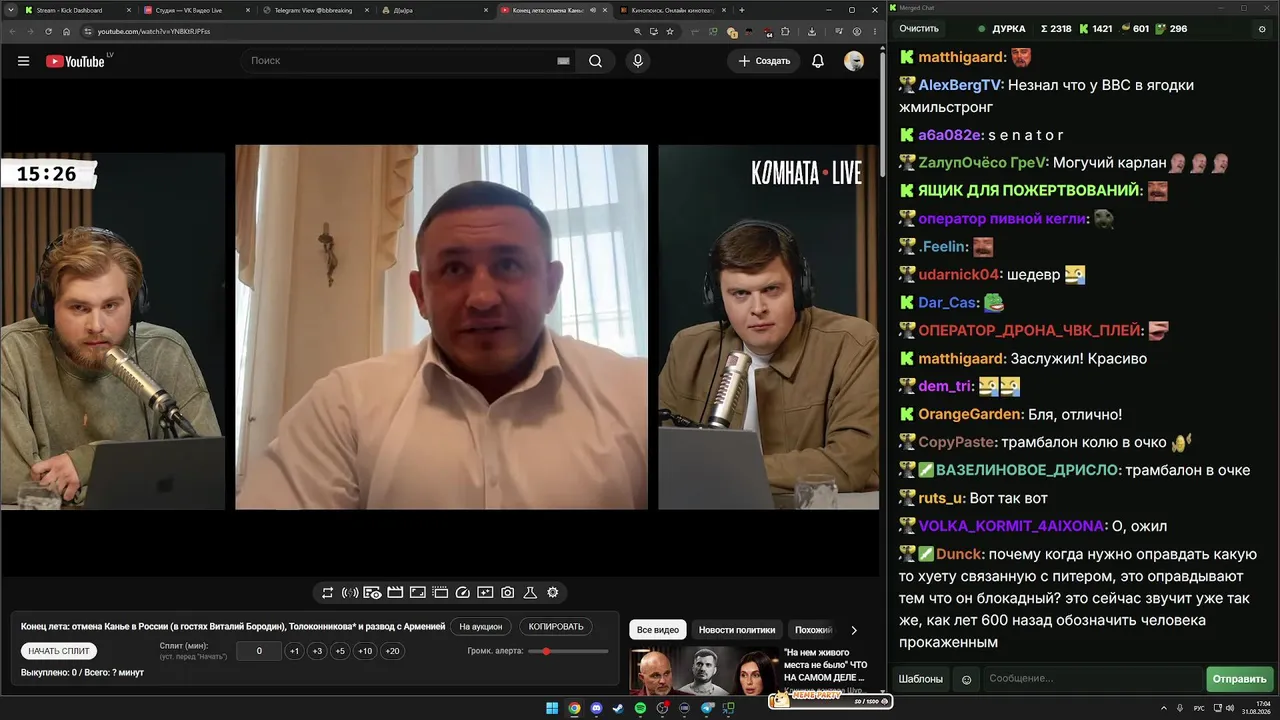Select the Все видео filter chip
The height and width of the screenshot is (720, 1280).
[x=658, y=630]
